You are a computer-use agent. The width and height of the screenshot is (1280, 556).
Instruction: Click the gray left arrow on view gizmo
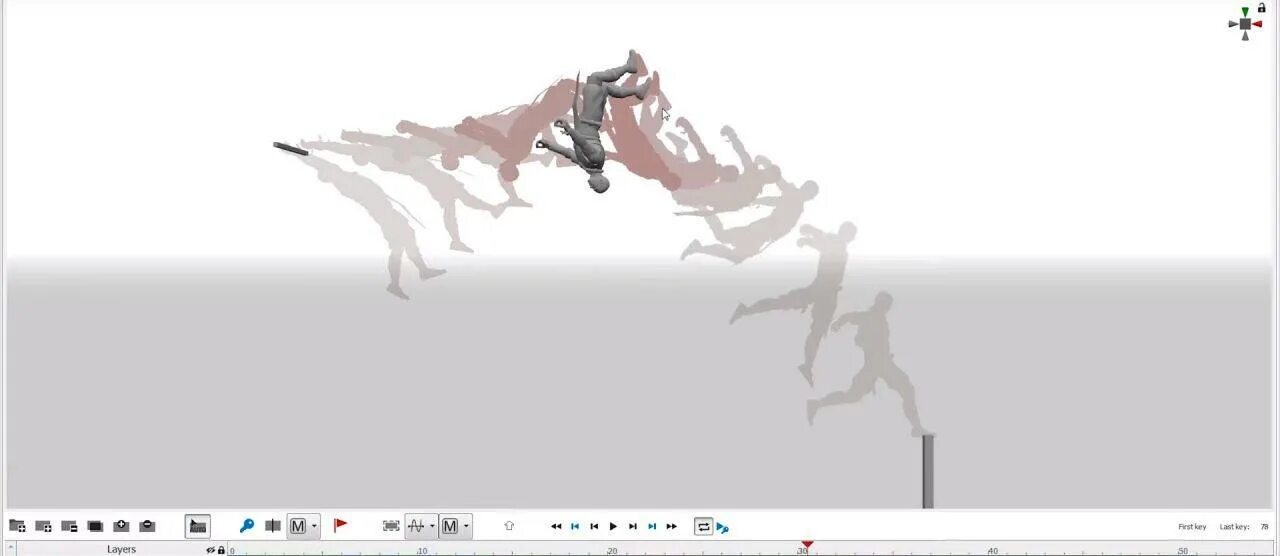click(x=1233, y=24)
